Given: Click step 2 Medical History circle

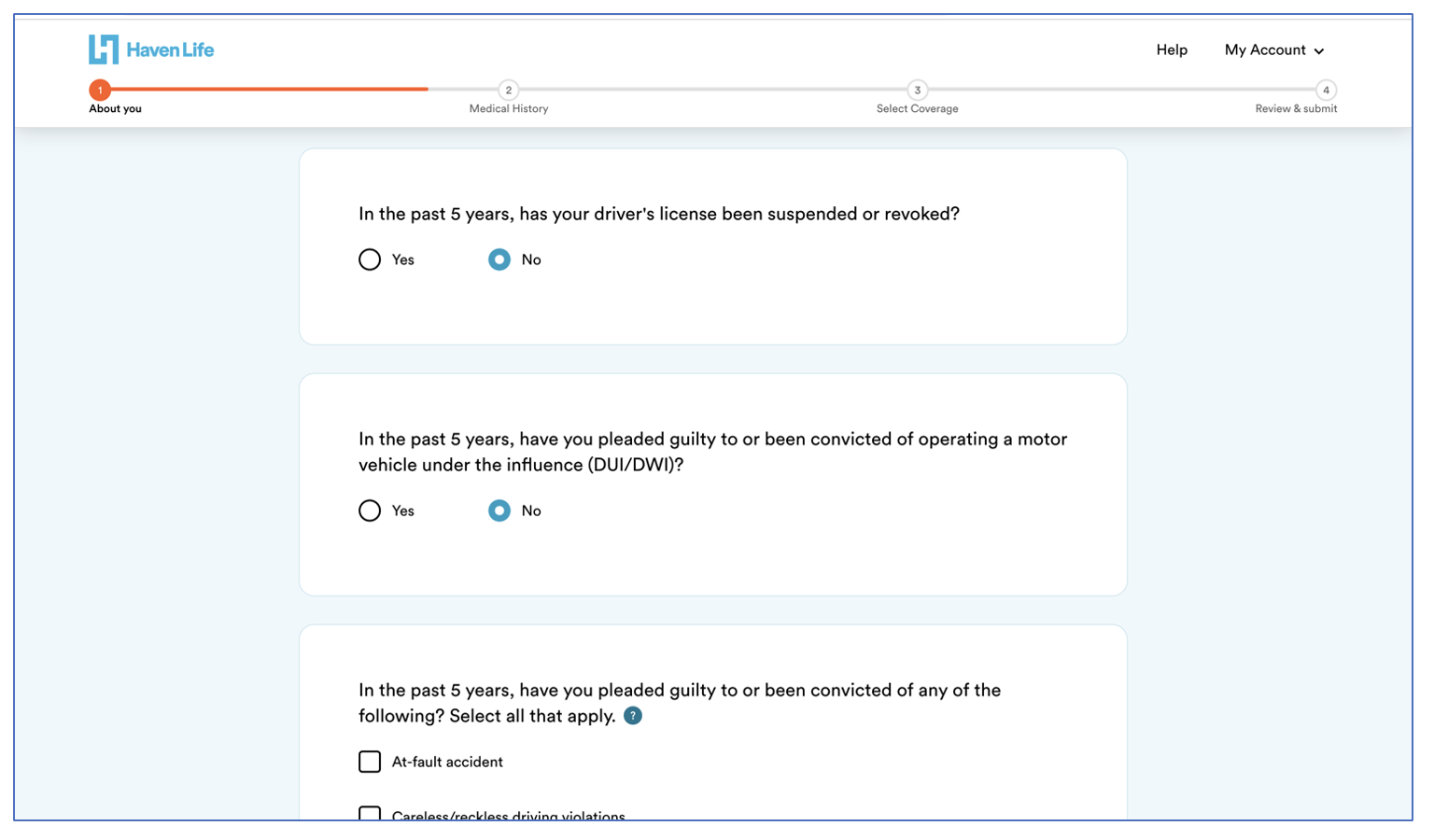Looking at the screenshot, I should [508, 90].
